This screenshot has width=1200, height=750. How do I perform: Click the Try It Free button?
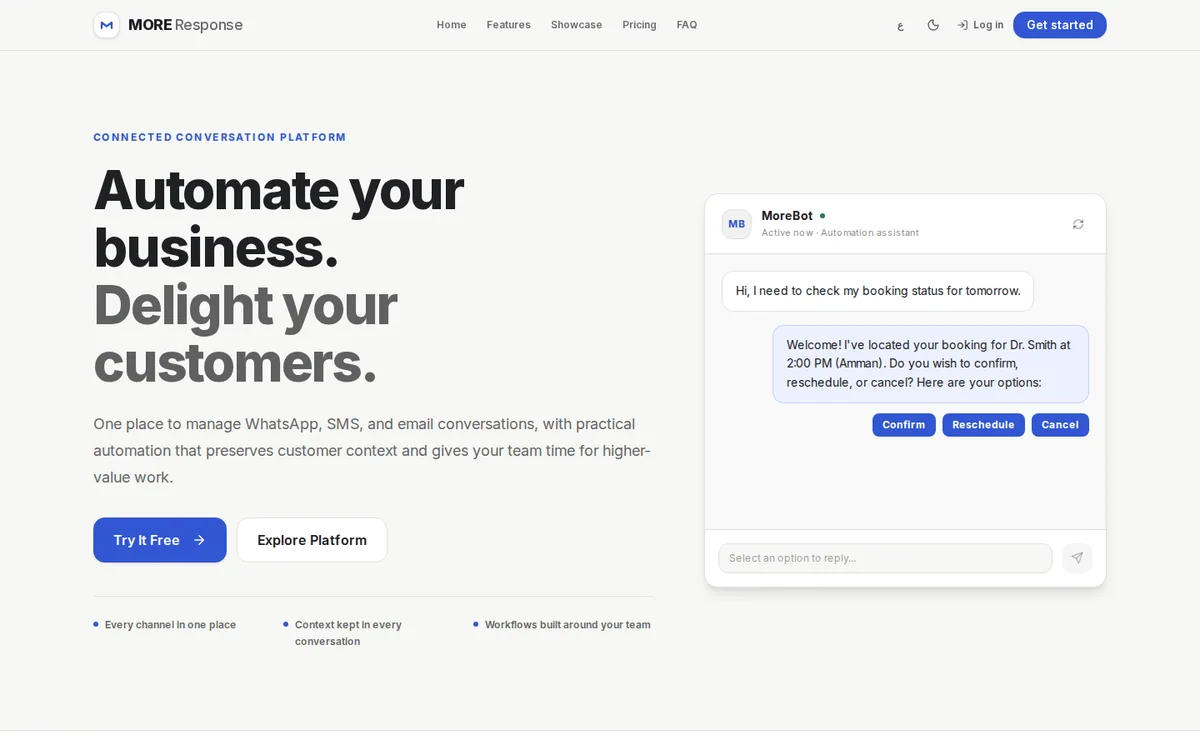(160, 540)
